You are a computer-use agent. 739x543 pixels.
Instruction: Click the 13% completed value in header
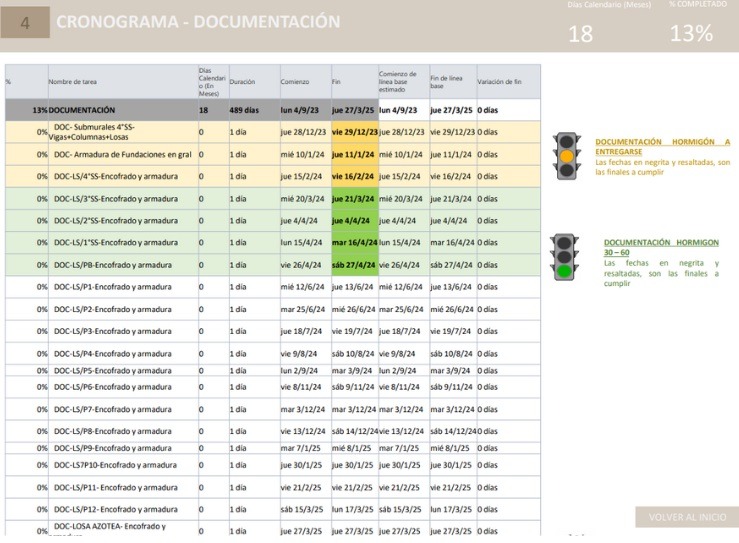(x=691, y=33)
